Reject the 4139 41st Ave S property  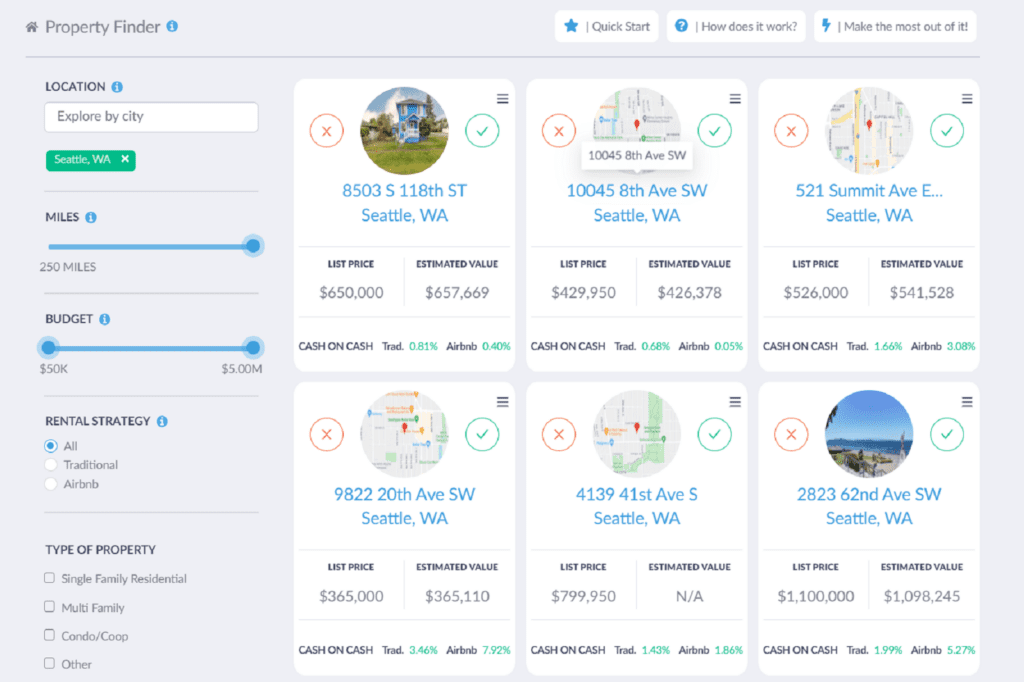[558, 434]
